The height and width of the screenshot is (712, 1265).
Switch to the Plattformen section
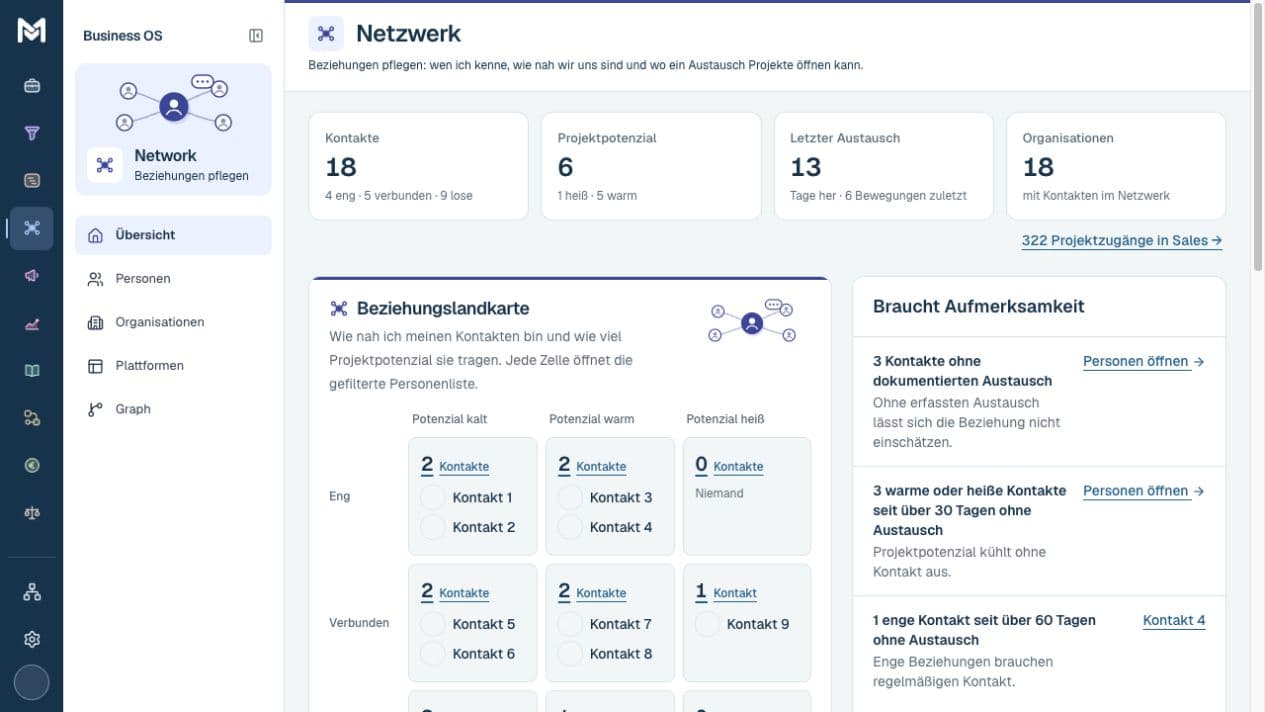(x=173, y=366)
